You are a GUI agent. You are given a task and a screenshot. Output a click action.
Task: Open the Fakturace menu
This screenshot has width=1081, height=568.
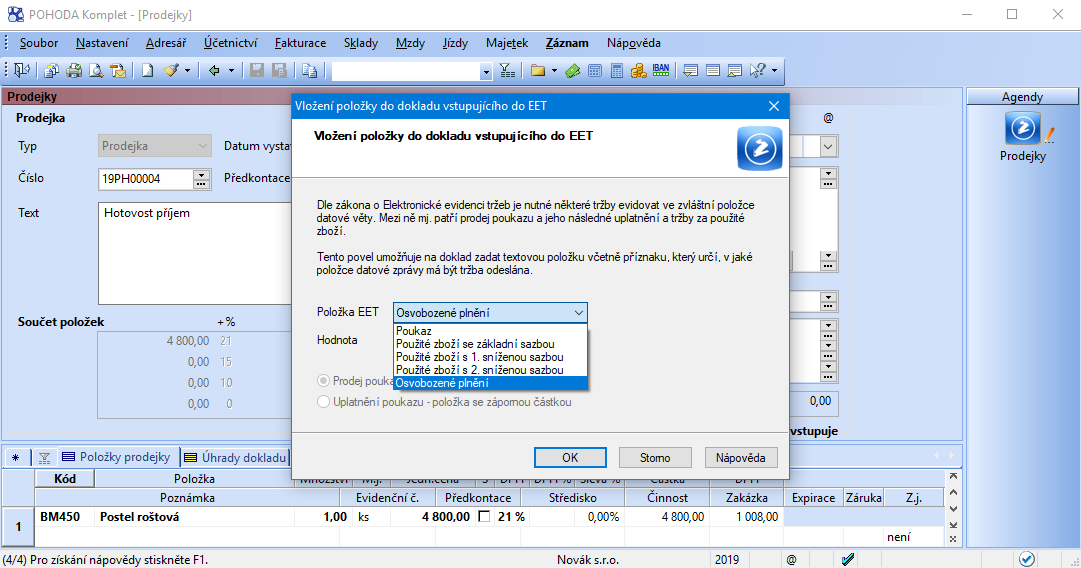[x=301, y=43]
